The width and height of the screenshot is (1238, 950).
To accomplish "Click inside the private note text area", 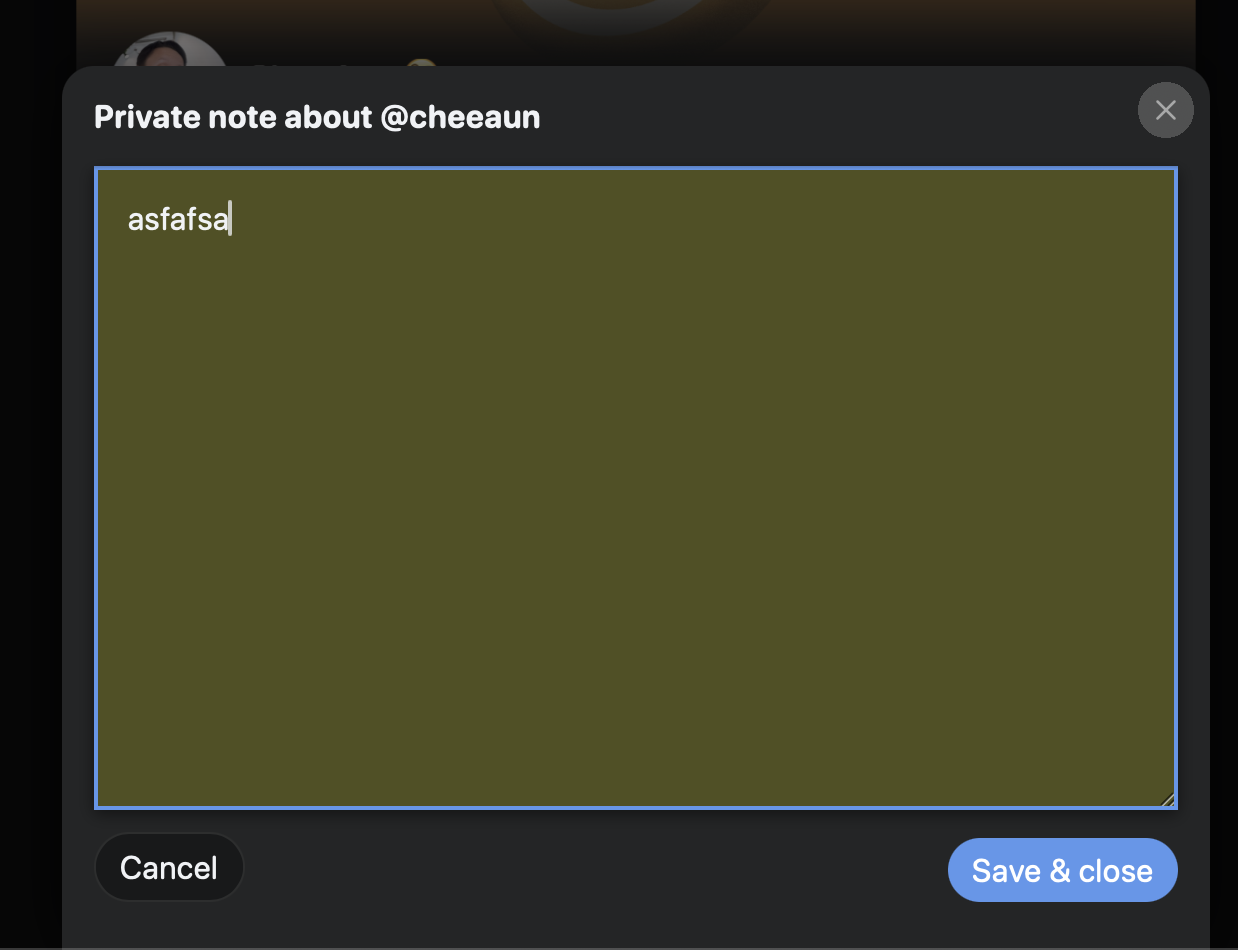I will 636,488.
